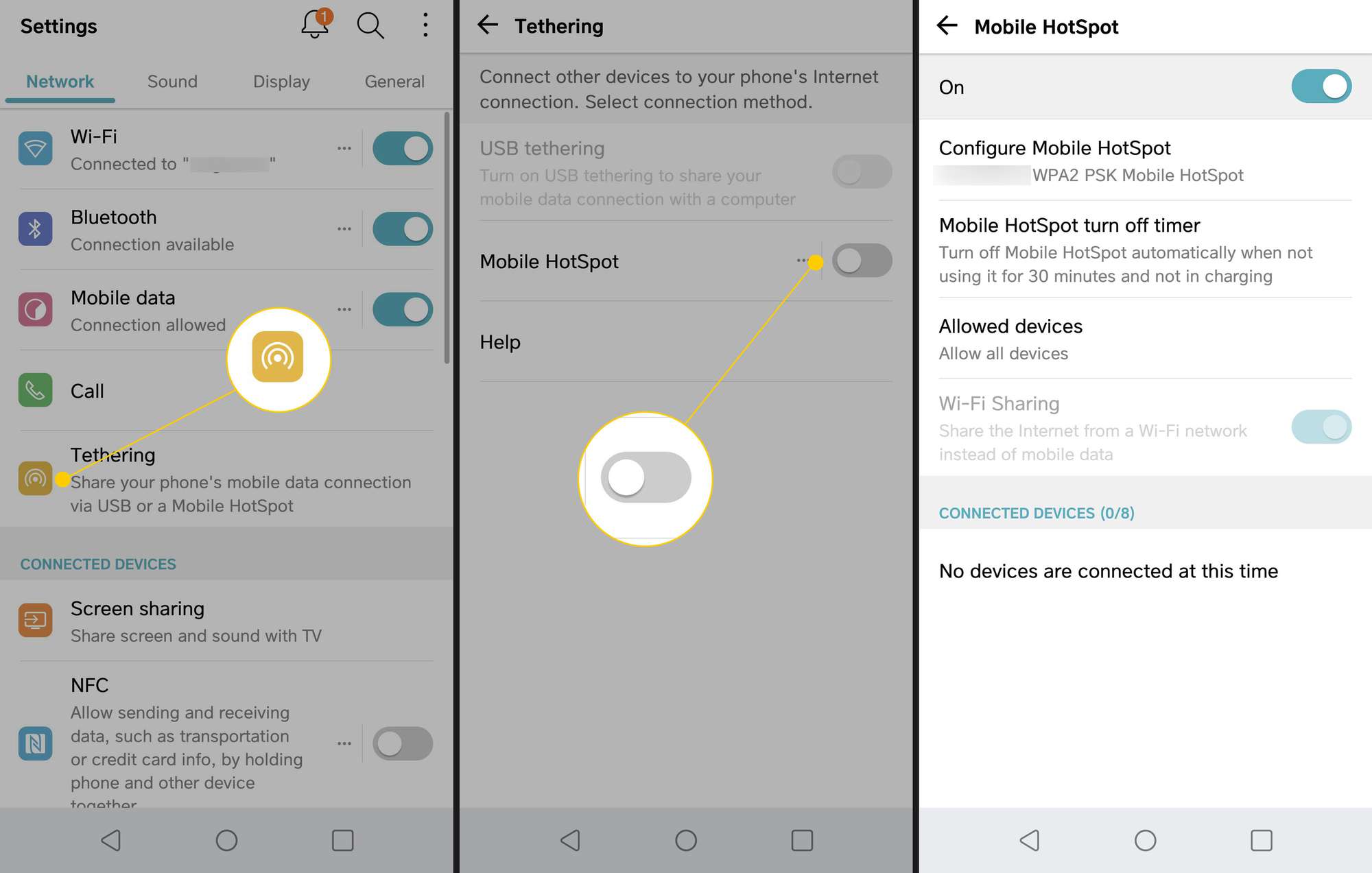Image resolution: width=1372 pixels, height=873 pixels.
Task: Disable NFC toggle in Connected Devices
Action: [401, 742]
